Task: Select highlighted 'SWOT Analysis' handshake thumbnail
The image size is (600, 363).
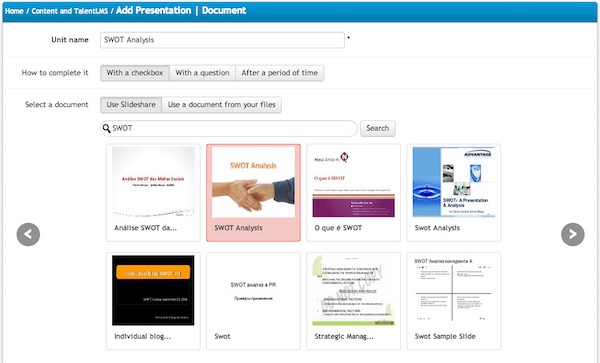Action: tap(253, 193)
